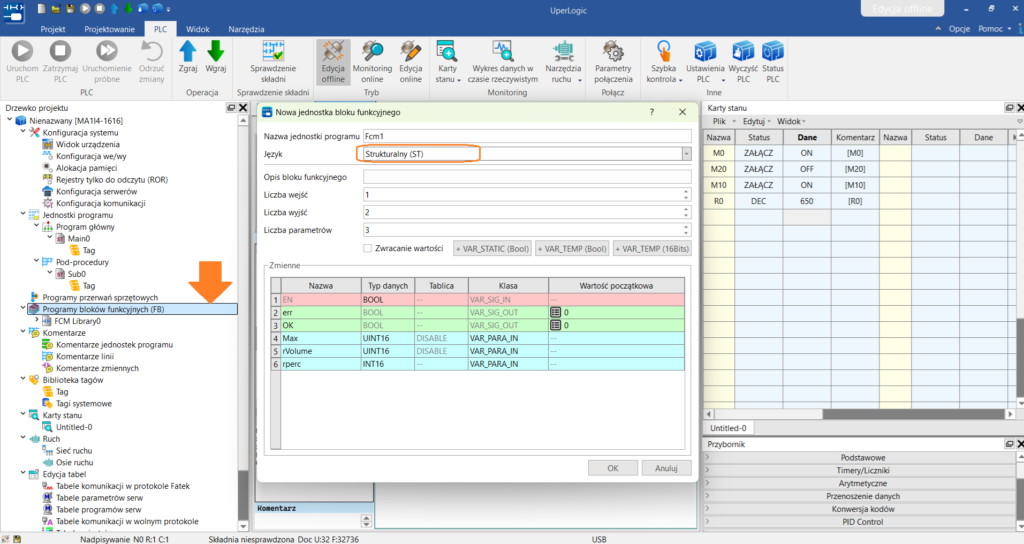Open the Projektowanie ribbon tab
The width and height of the screenshot is (1024, 544).
(110, 29)
